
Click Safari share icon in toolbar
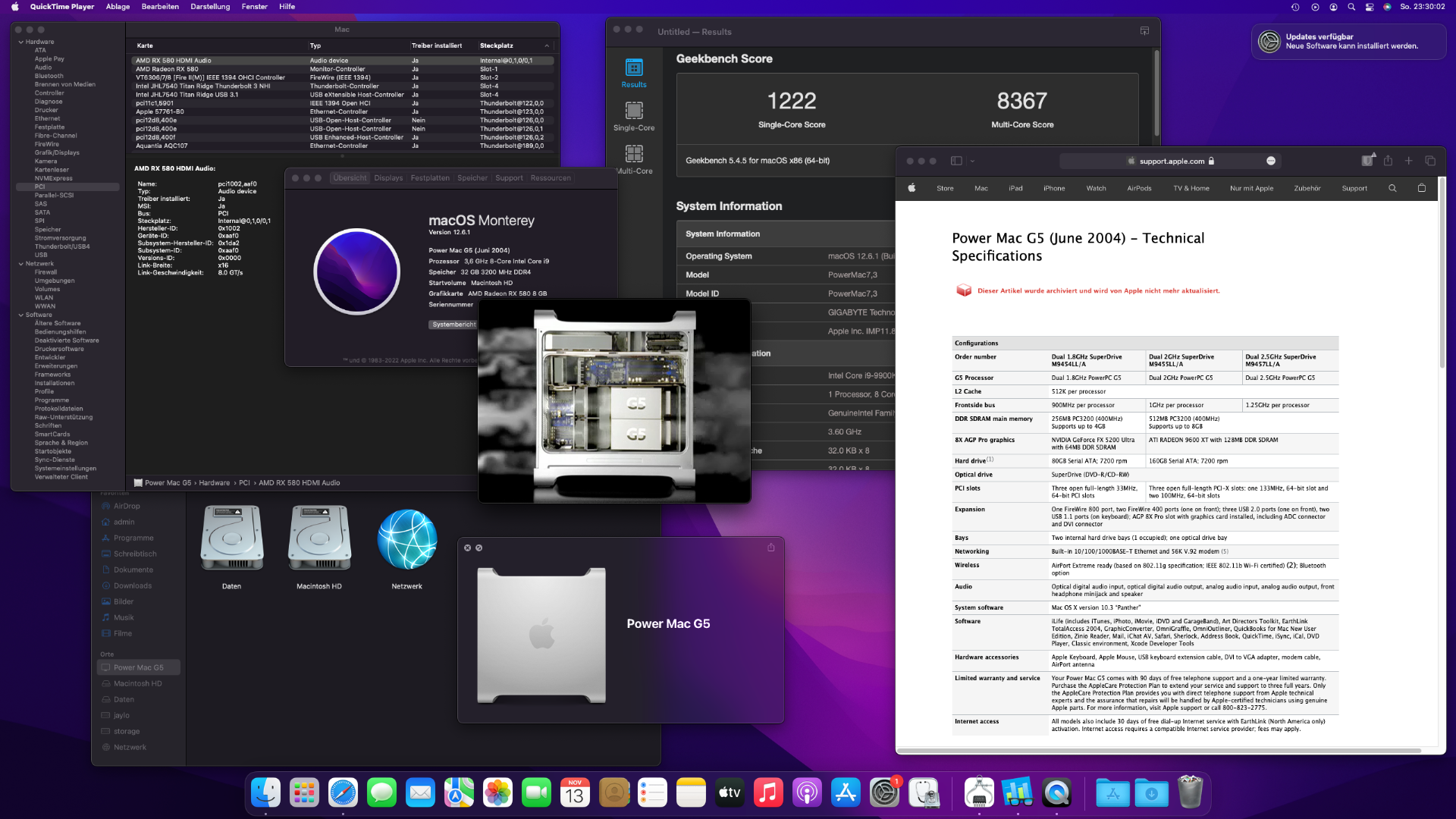[x=1388, y=161]
